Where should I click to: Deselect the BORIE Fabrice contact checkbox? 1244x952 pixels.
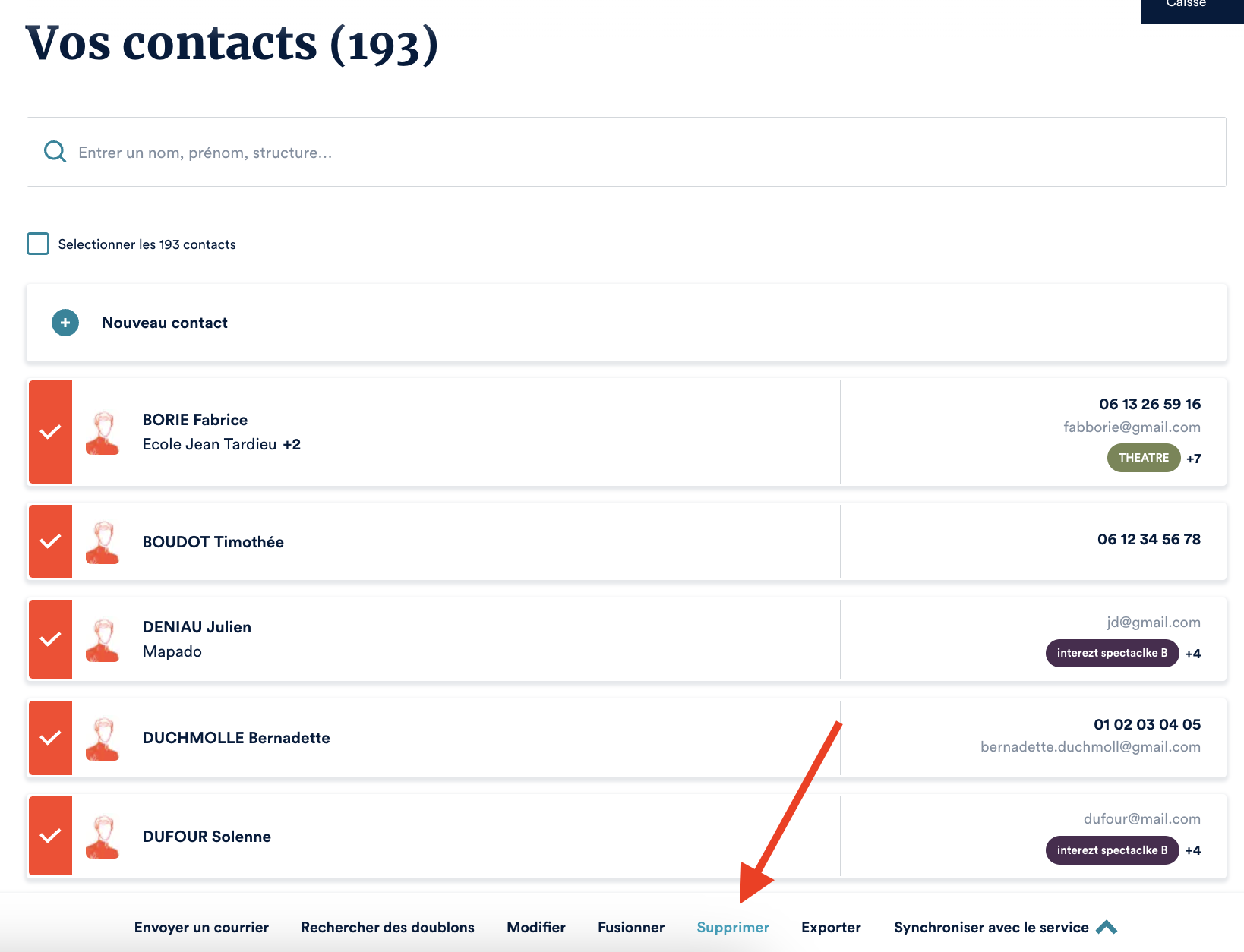coord(50,432)
